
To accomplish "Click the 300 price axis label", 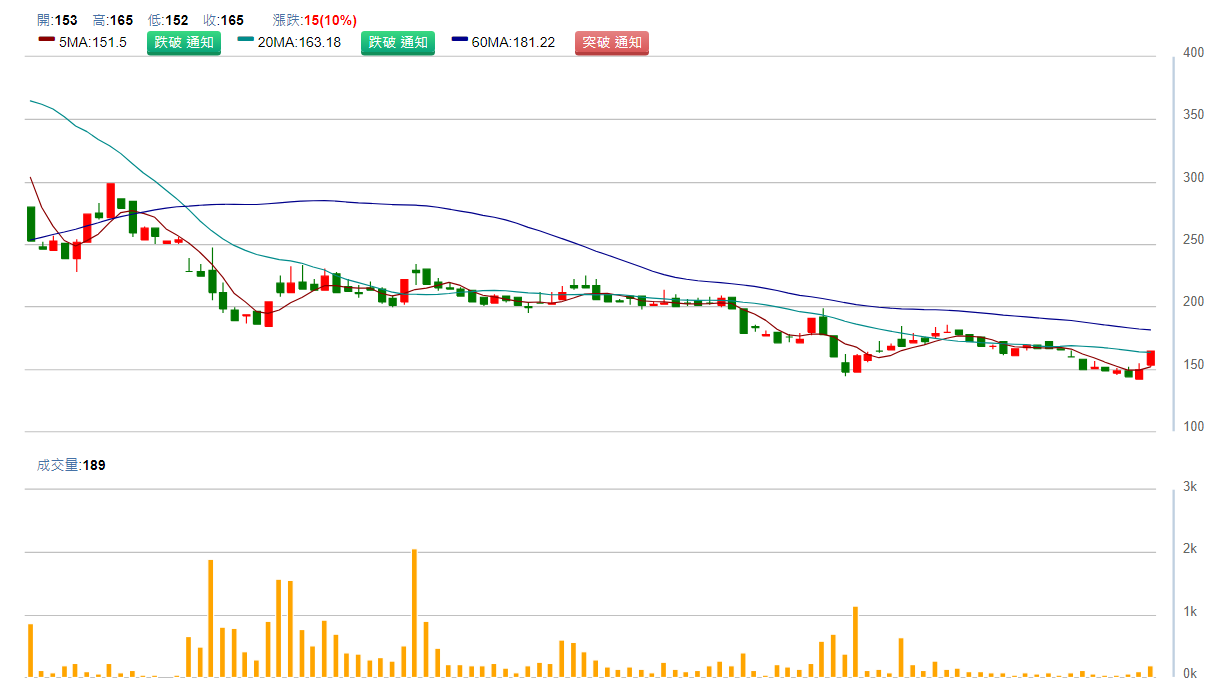I will (1192, 177).
